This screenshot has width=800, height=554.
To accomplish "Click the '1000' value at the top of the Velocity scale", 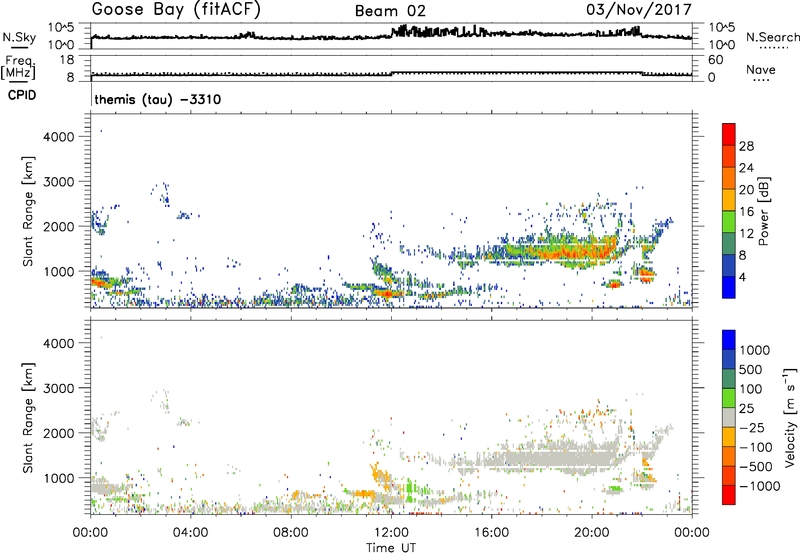I will [754, 350].
